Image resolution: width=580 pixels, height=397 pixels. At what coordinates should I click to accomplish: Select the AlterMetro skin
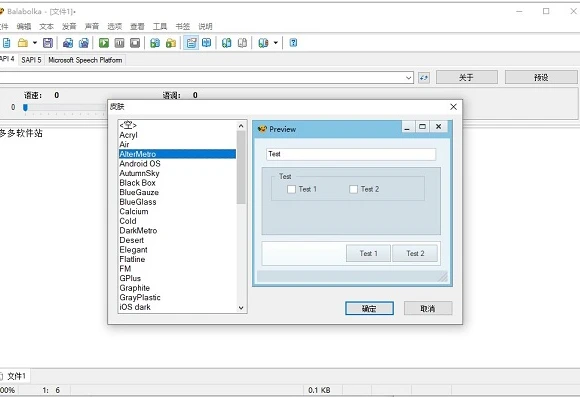click(x=177, y=154)
